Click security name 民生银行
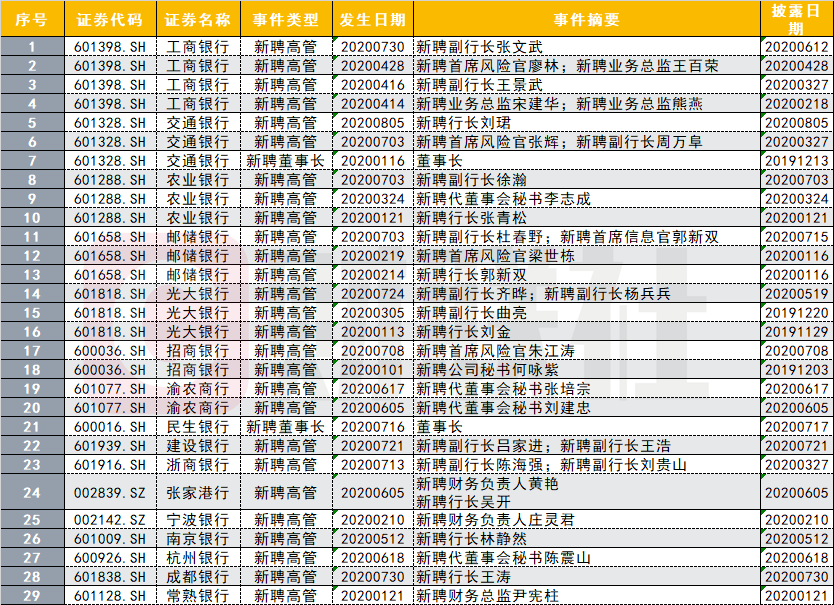Screen dimensions: 834x605 tap(198, 427)
